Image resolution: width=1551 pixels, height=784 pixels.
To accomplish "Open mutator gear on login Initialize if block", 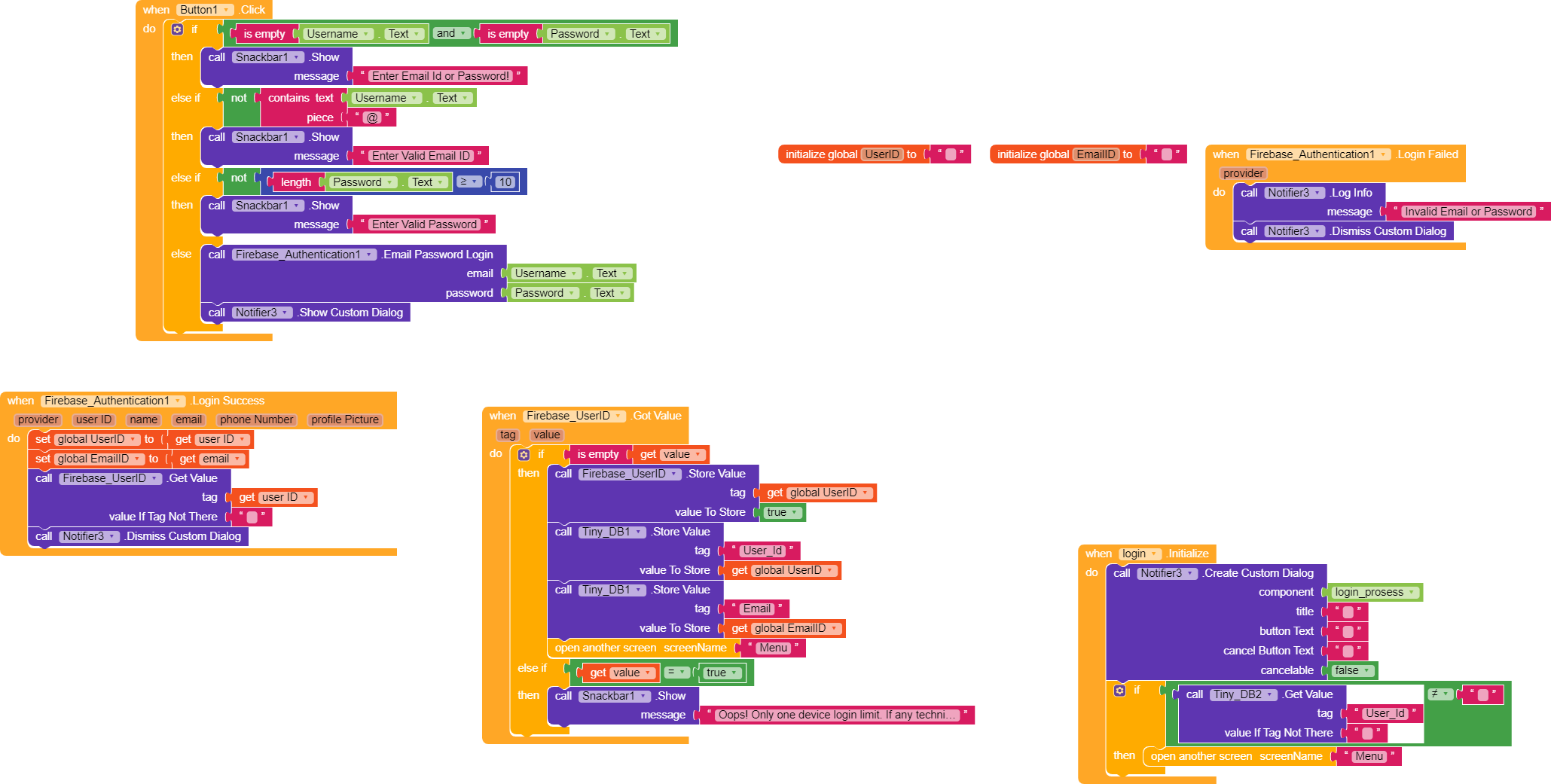I will [1119, 690].
